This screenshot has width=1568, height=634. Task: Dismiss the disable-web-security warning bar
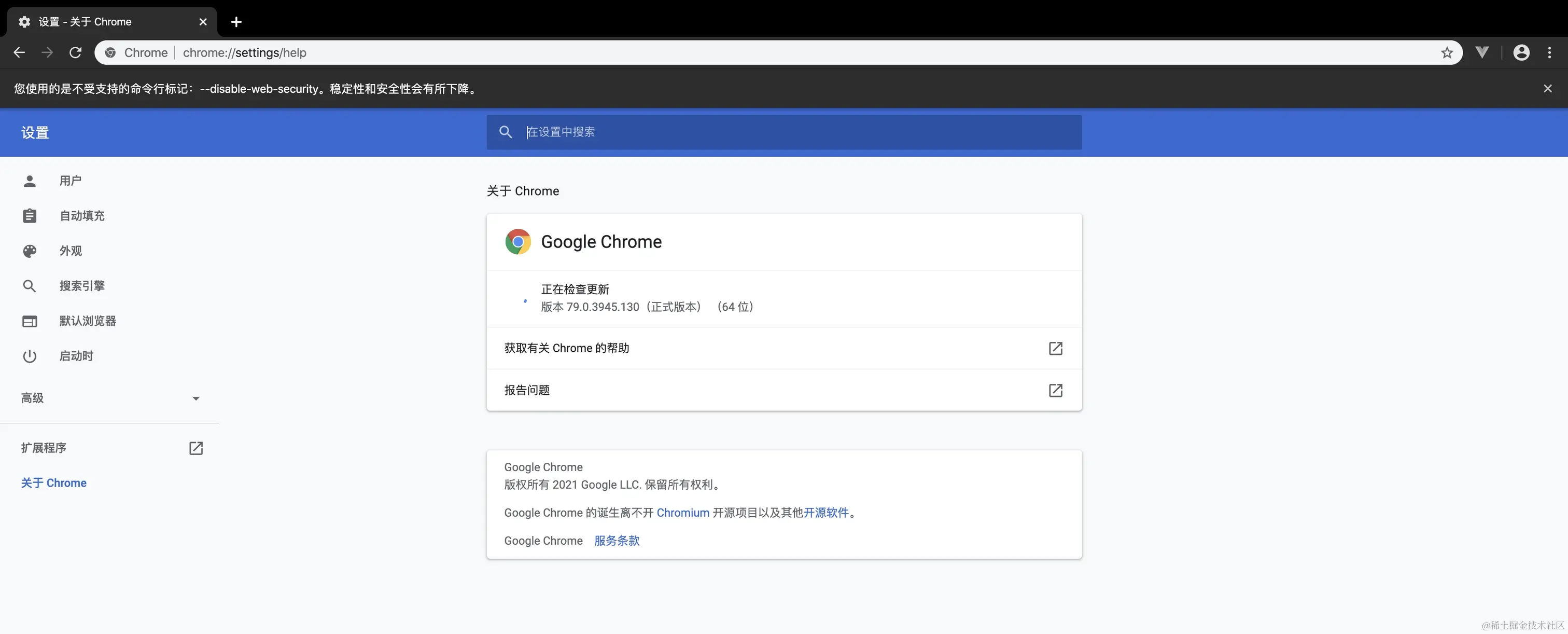coord(1547,88)
